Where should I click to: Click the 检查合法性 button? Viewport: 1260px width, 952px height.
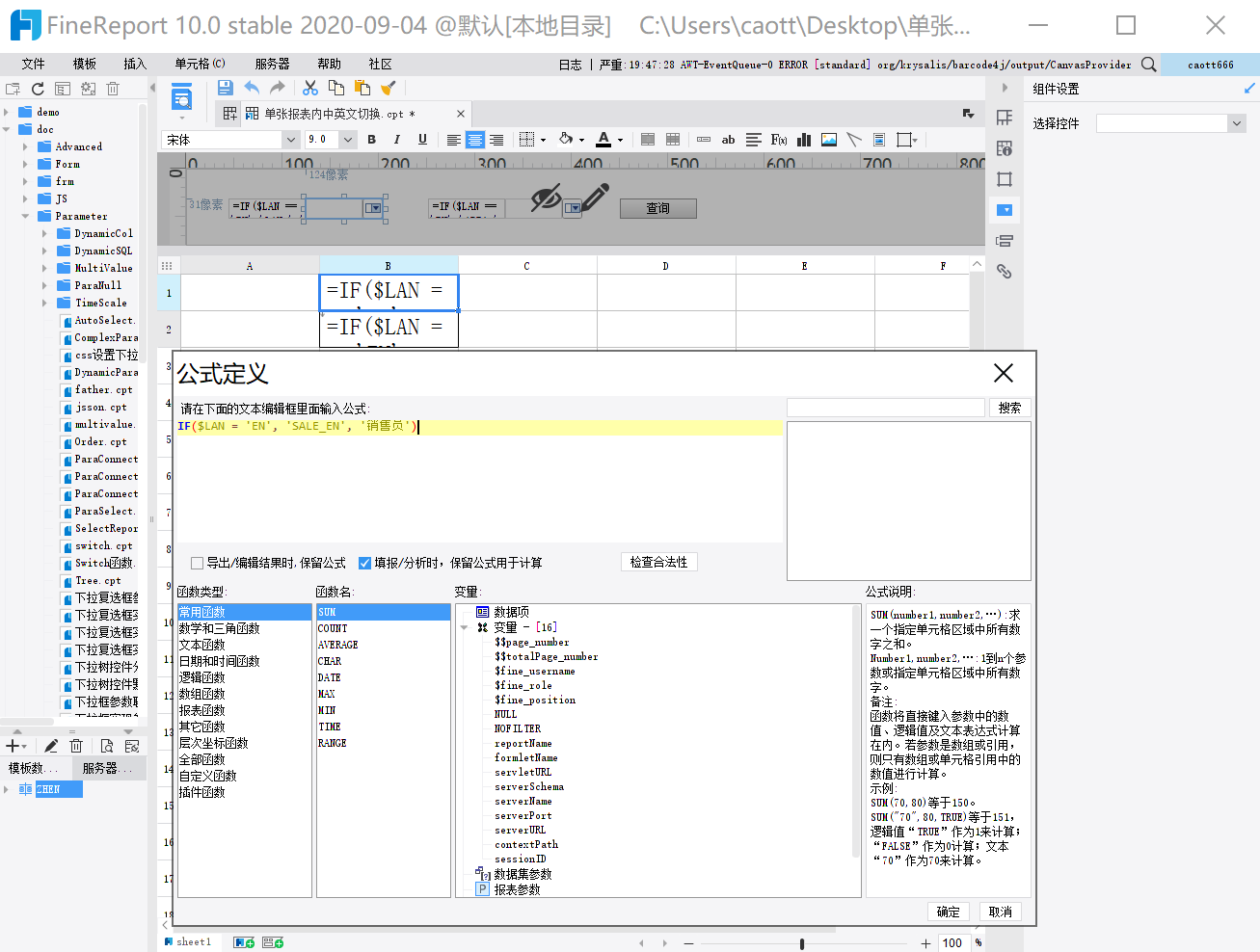point(658,562)
